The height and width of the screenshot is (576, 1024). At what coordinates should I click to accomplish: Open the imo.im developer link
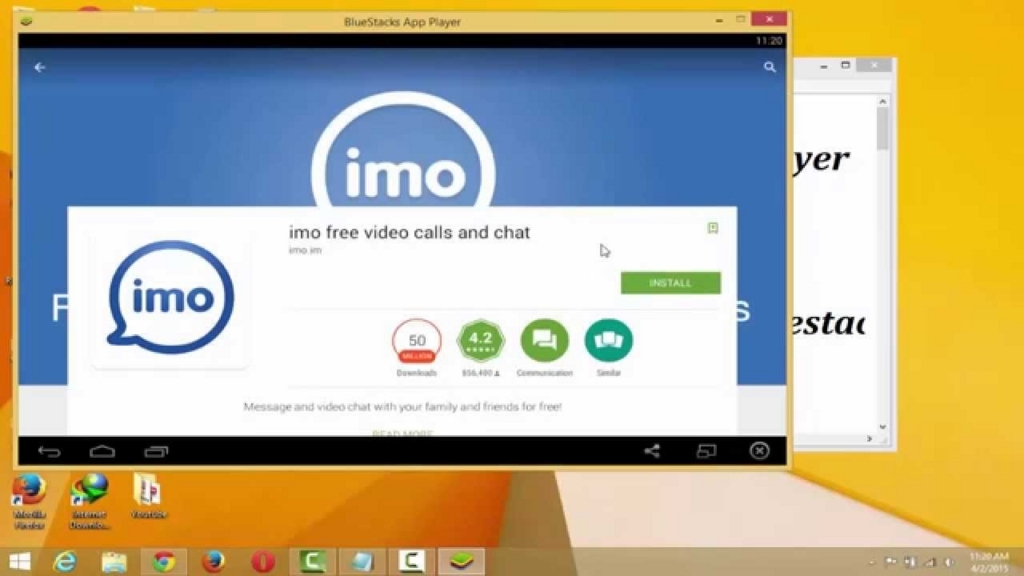tap(305, 250)
